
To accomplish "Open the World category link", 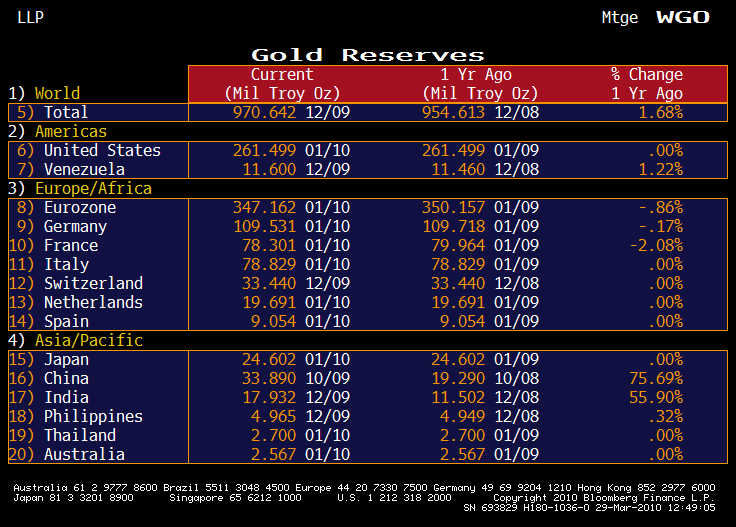I will (x=57, y=93).
